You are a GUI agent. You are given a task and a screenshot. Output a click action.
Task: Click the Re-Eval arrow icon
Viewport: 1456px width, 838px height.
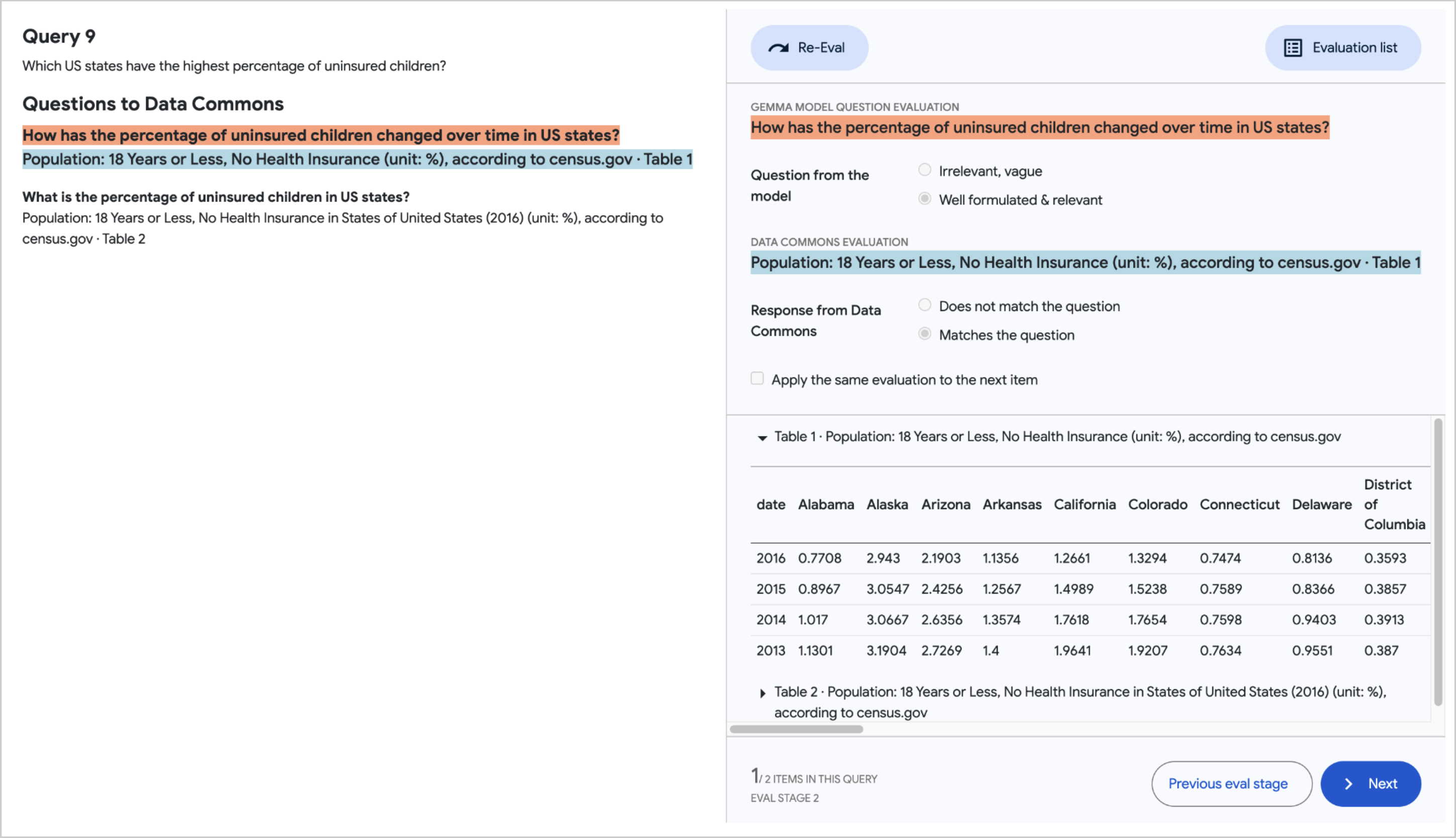778,48
